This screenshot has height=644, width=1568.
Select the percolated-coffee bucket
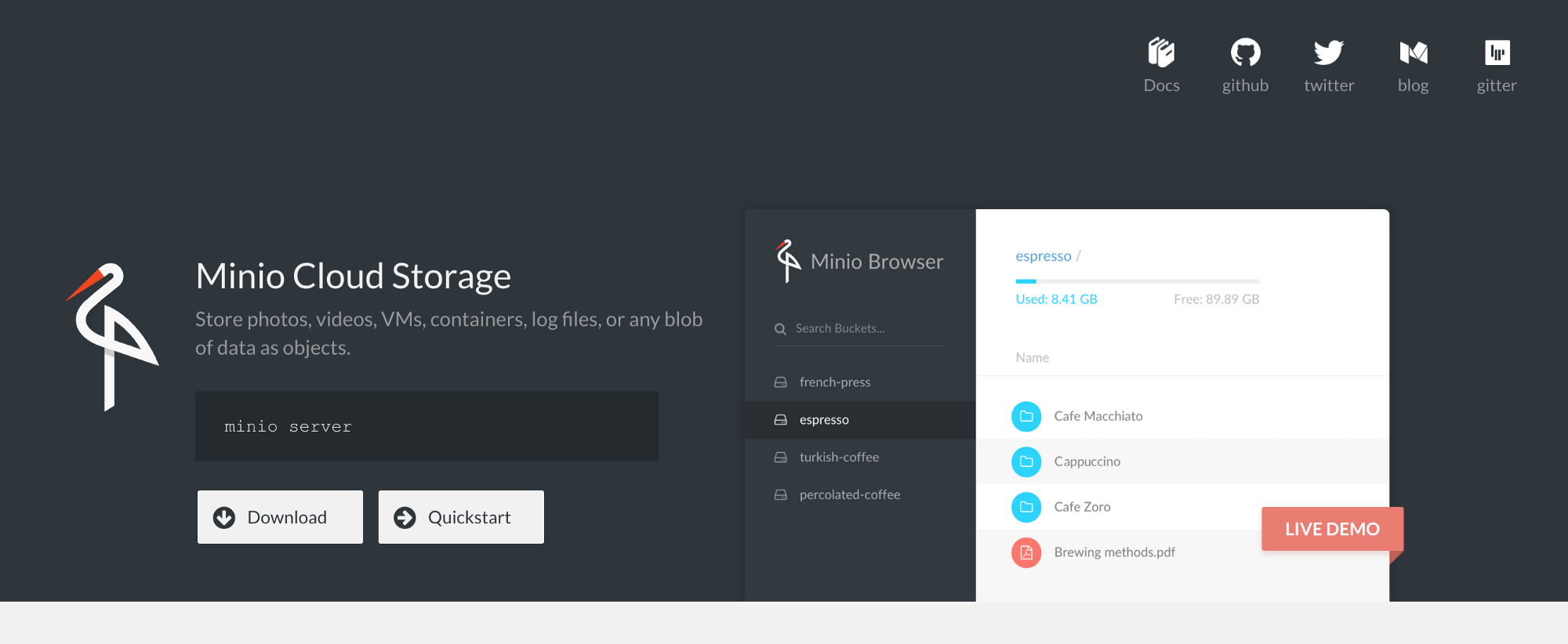click(x=860, y=495)
